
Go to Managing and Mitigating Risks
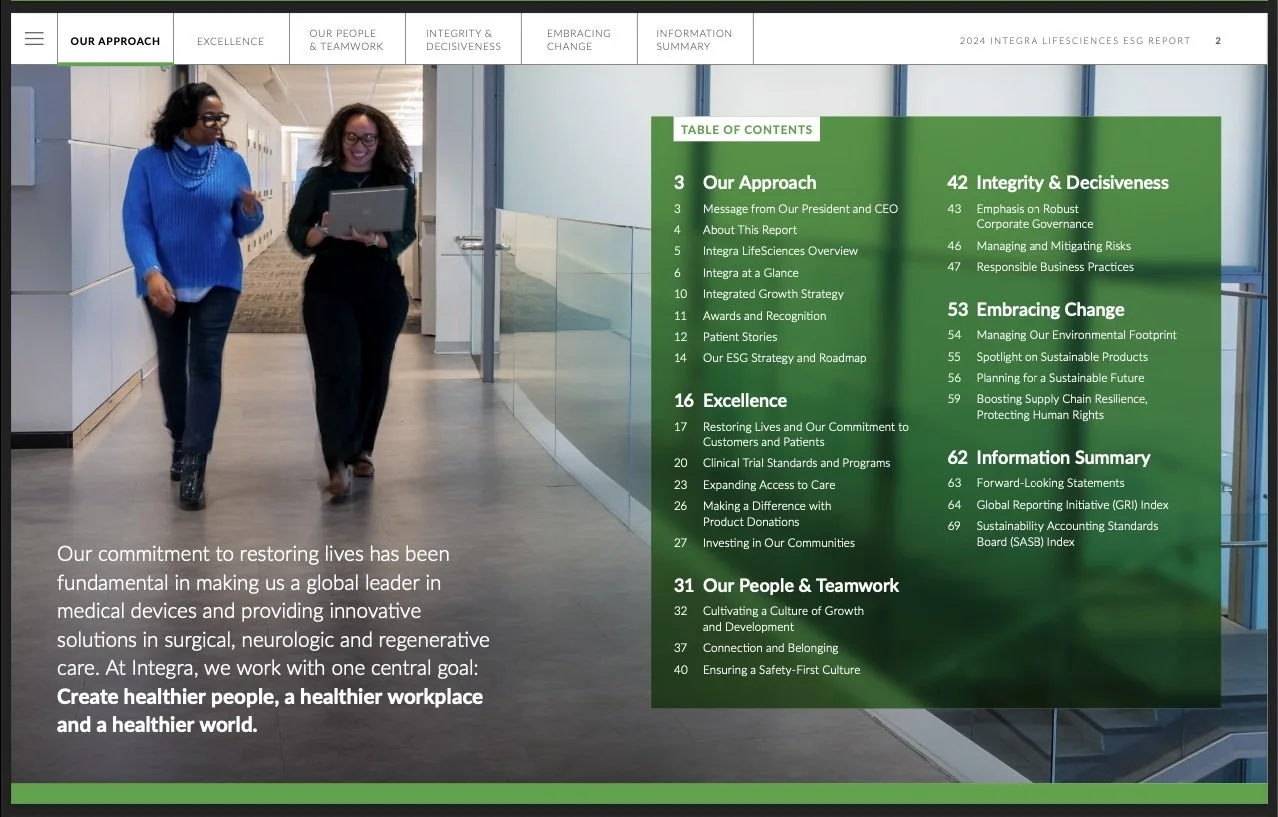point(1039,246)
